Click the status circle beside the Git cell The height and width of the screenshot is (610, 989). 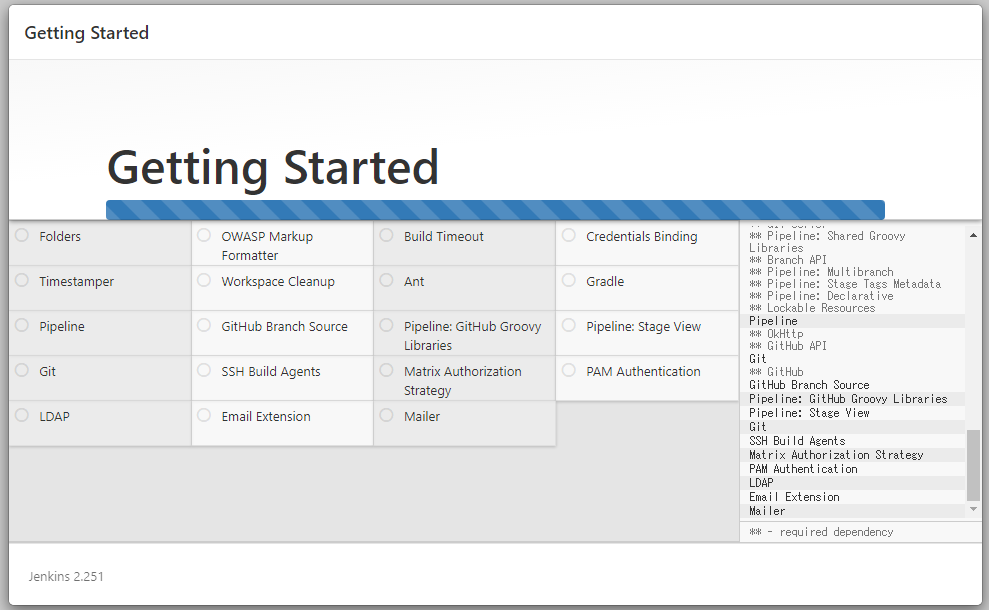[x=22, y=370]
